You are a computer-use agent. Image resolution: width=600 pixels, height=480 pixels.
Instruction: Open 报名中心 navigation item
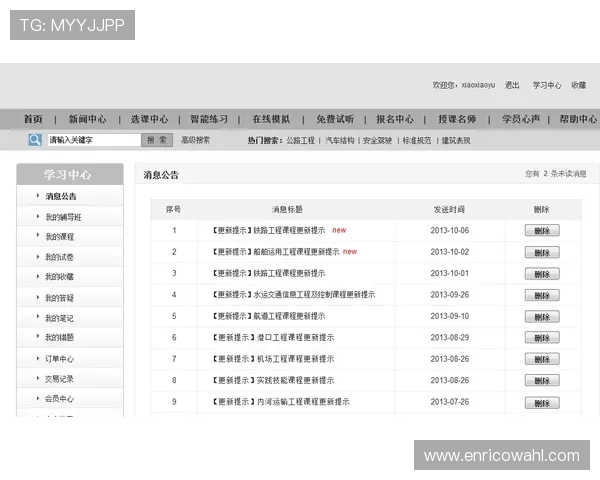pos(395,119)
